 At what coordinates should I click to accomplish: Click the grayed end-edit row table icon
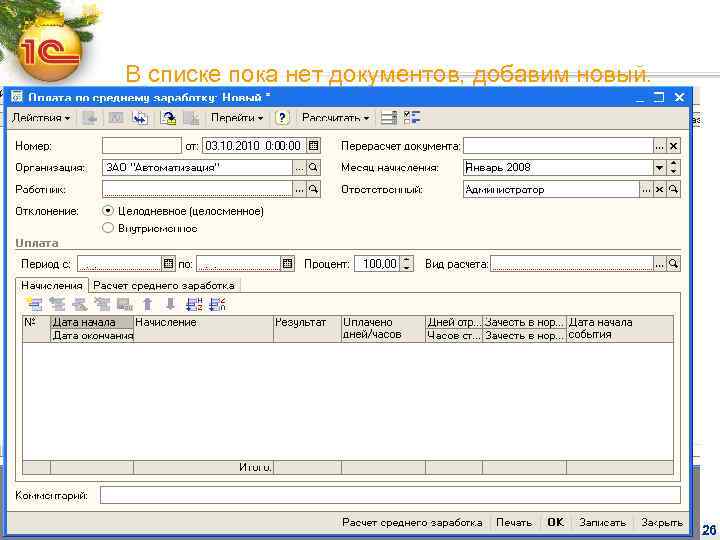tap(124, 304)
